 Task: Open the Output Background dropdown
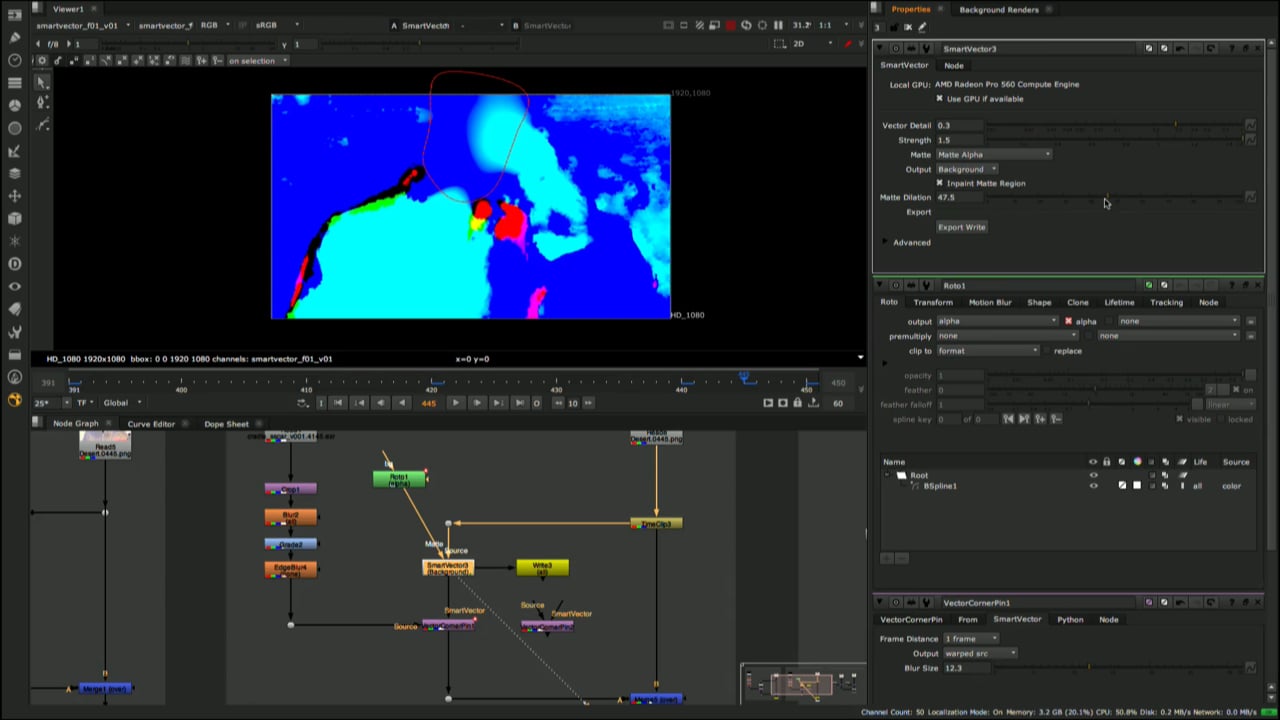pos(966,169)
